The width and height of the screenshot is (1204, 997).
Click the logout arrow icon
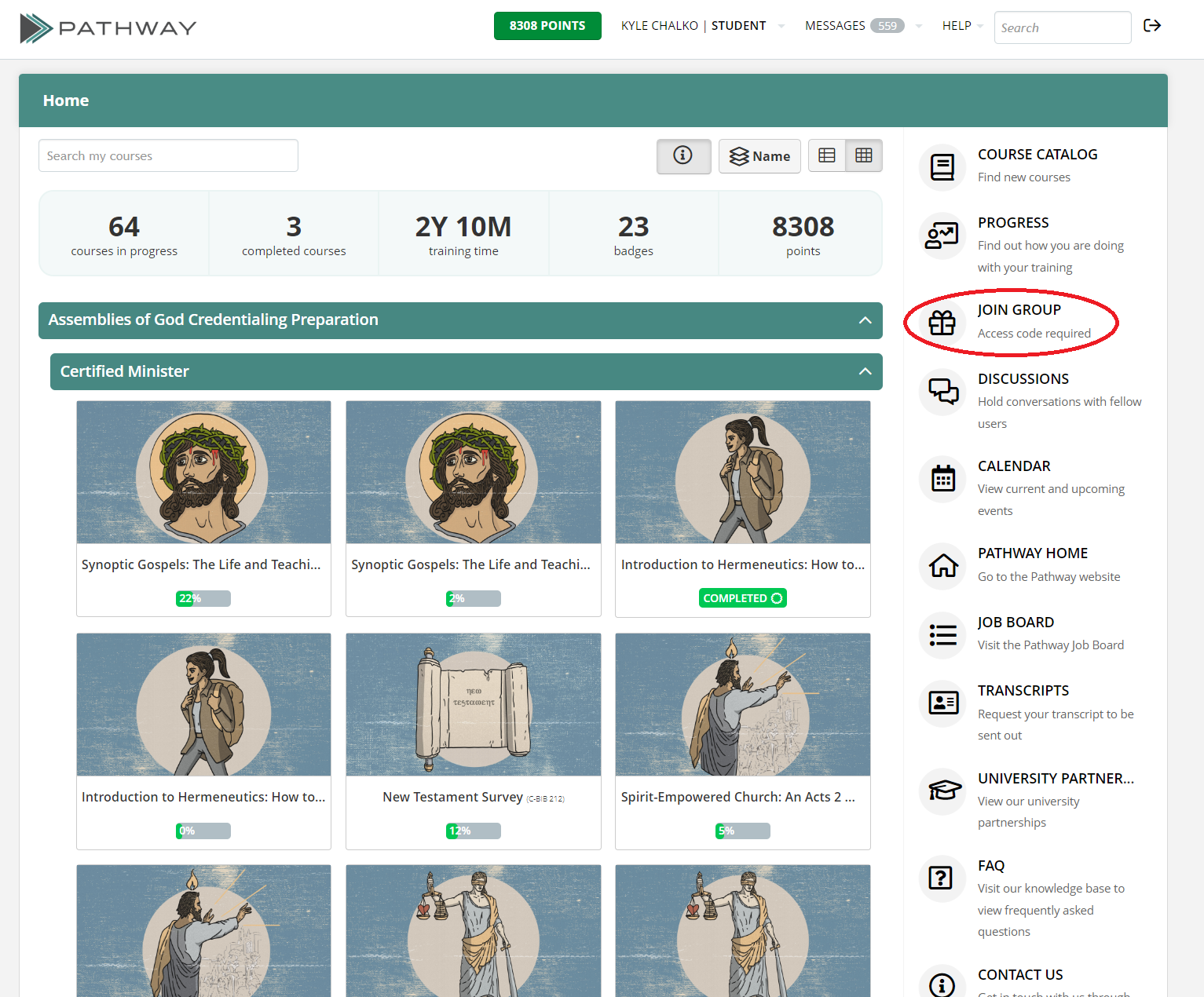click(1151, 26)
